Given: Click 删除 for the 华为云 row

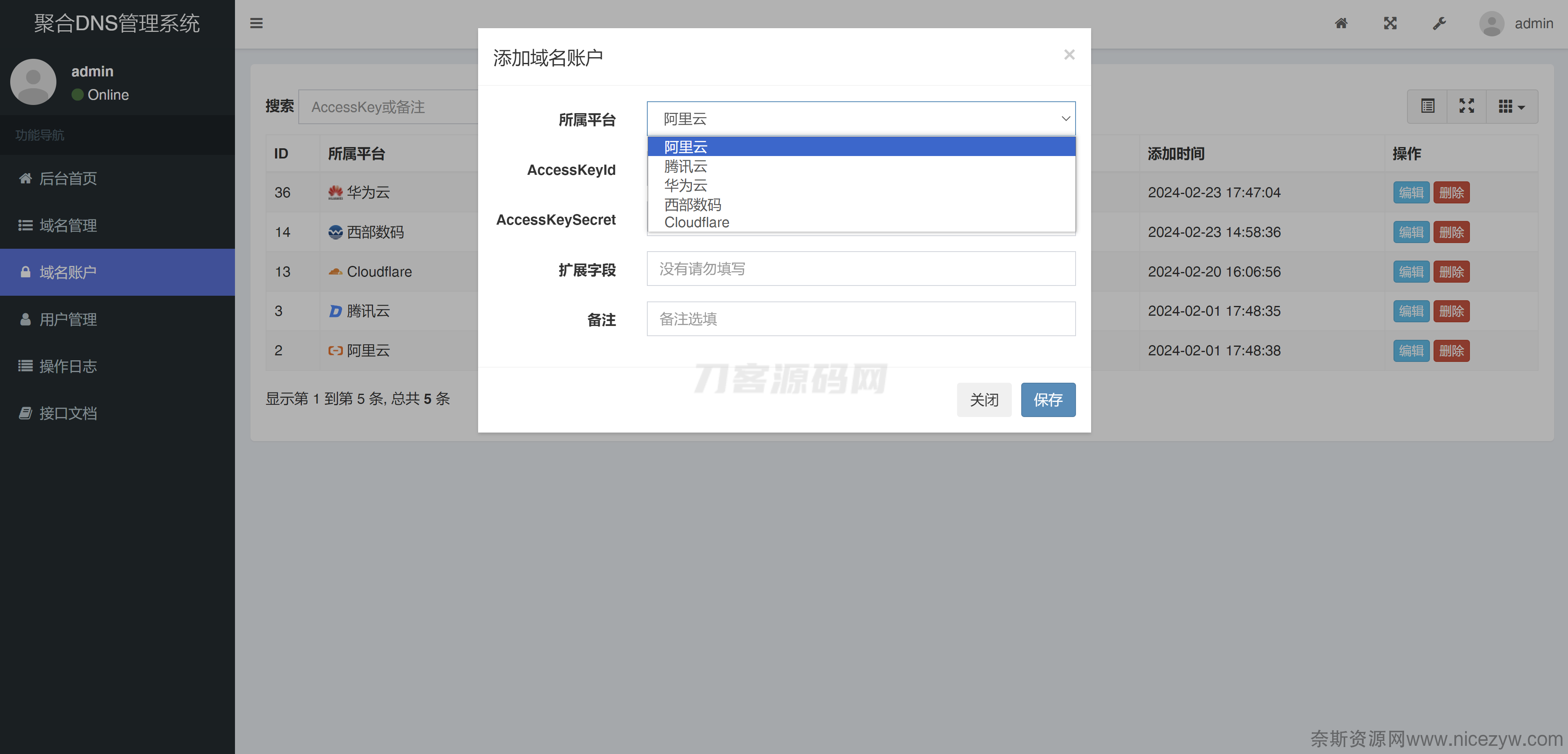Looking at the screenshot, I should click(1451, 192).
